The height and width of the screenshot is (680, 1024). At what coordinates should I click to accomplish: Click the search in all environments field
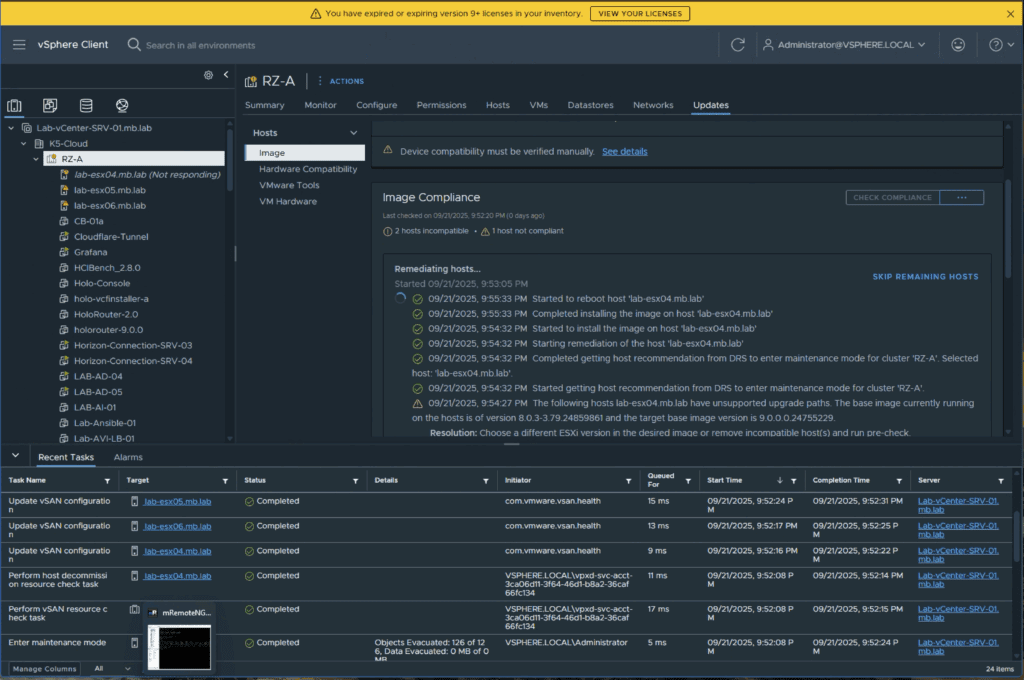click(x=200, y=45)
